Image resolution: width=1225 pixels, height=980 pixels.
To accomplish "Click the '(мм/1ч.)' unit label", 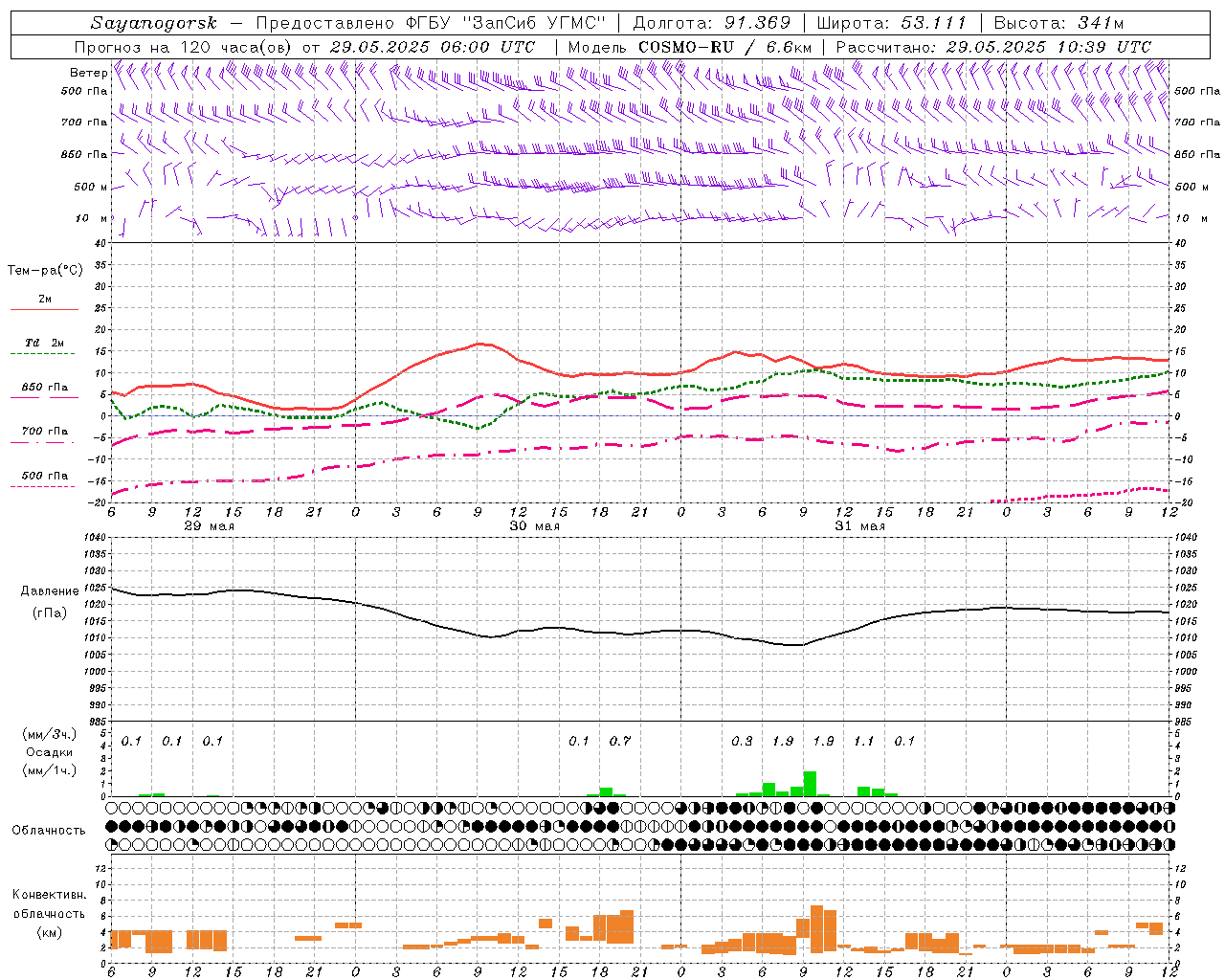I will click(x=50, y=770).
